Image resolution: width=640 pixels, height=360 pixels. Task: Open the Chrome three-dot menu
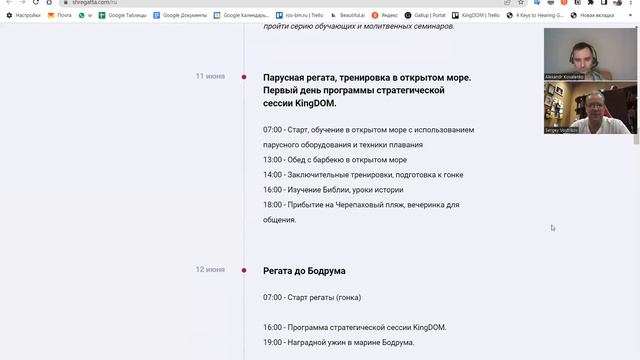click(631, 2)
